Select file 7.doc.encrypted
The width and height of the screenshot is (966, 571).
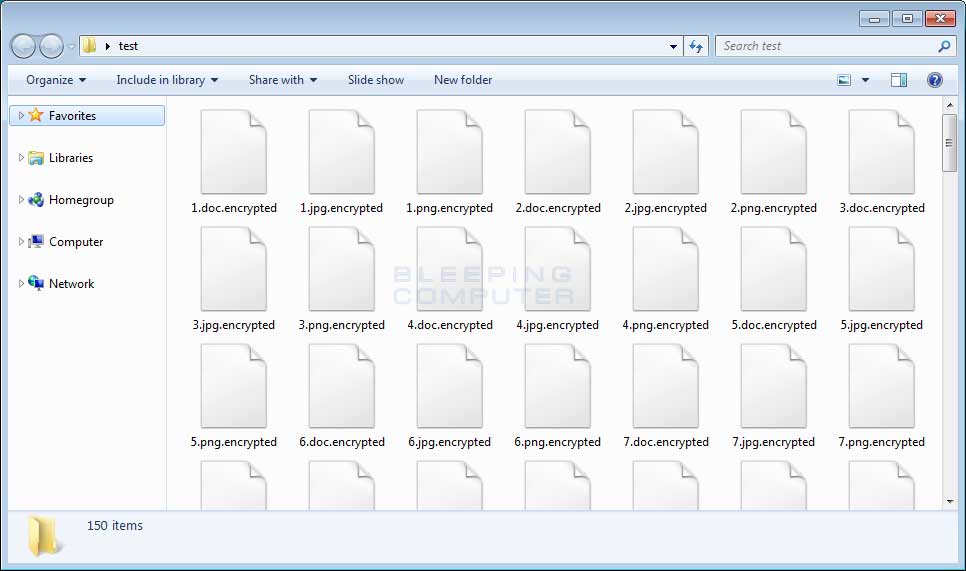(665, 395)
